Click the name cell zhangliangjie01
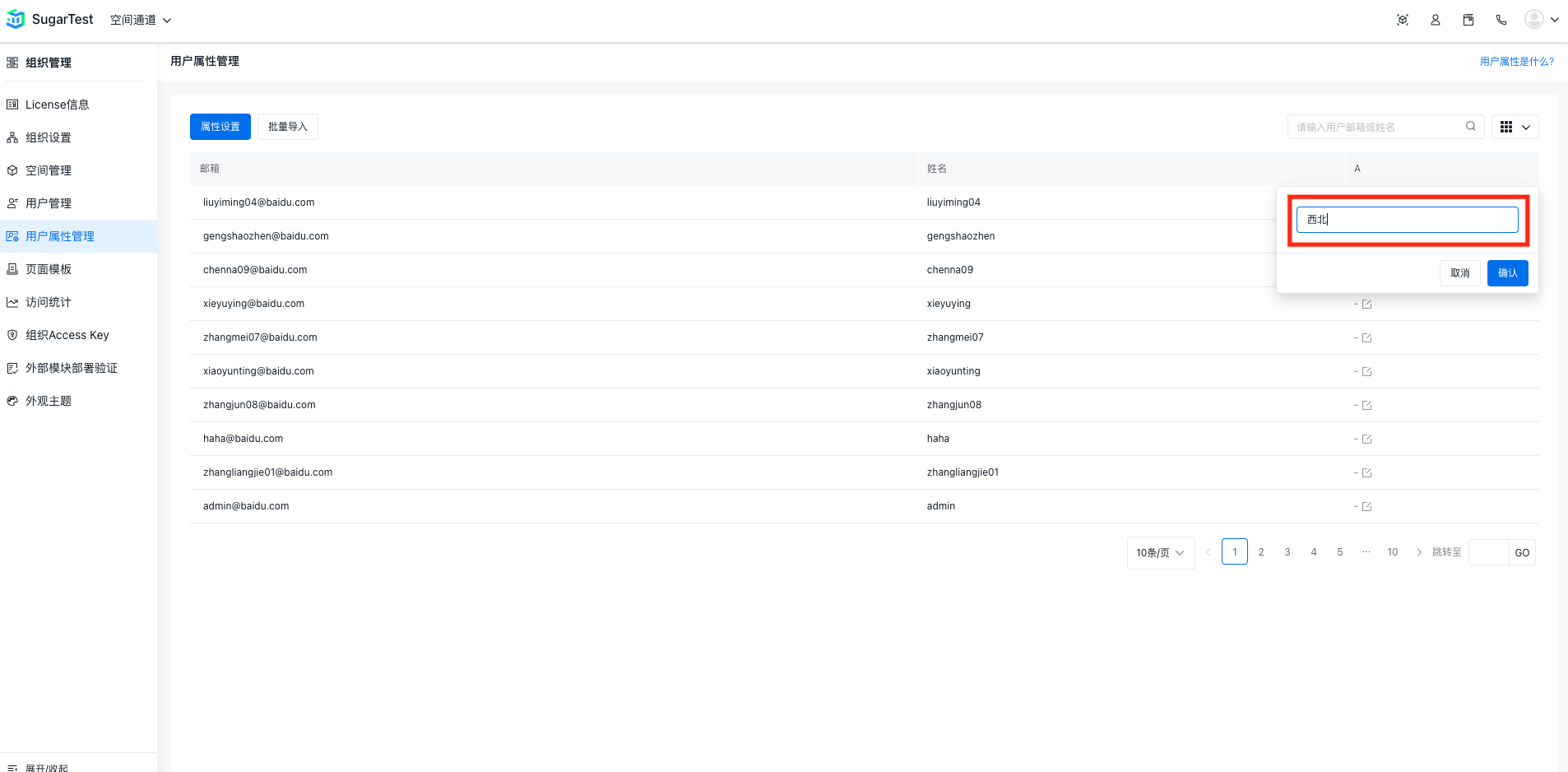Image resolution: width=1568 pixels, height=772 pixels. 963,472
